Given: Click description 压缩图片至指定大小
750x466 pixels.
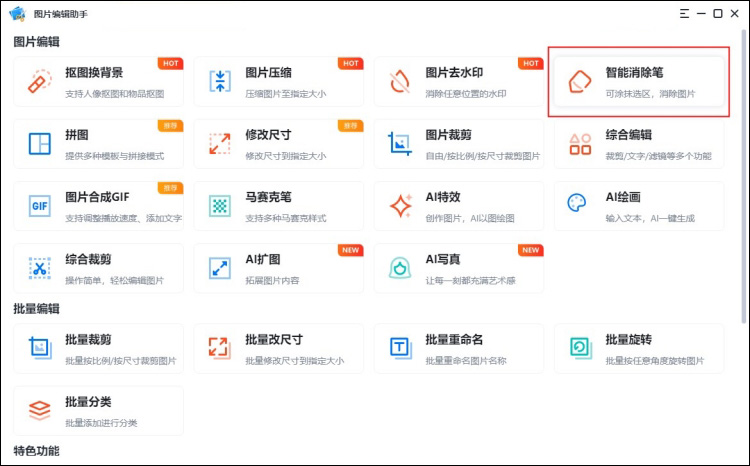Looking at the screenshot, I should (286, 94).
